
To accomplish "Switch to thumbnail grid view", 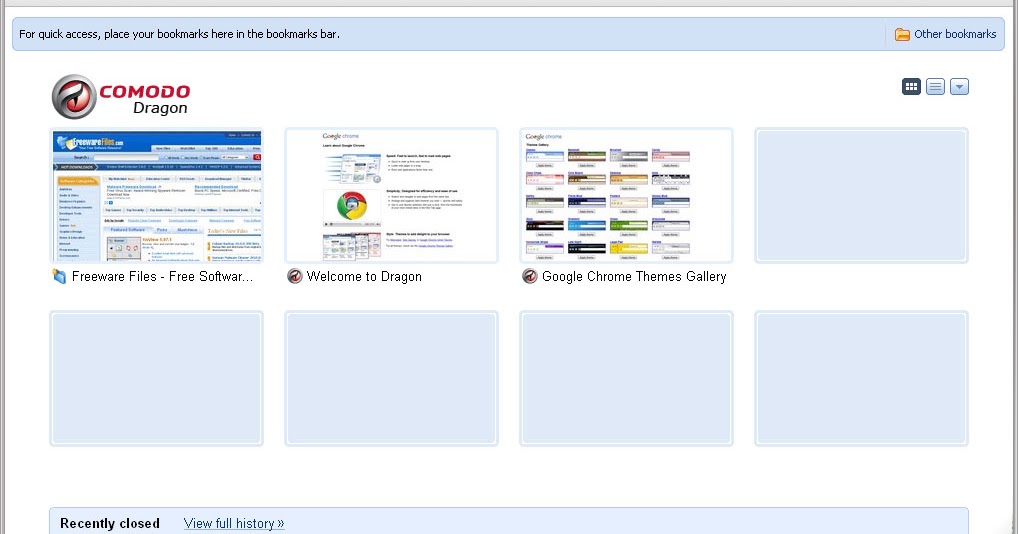I will [911, 86].
